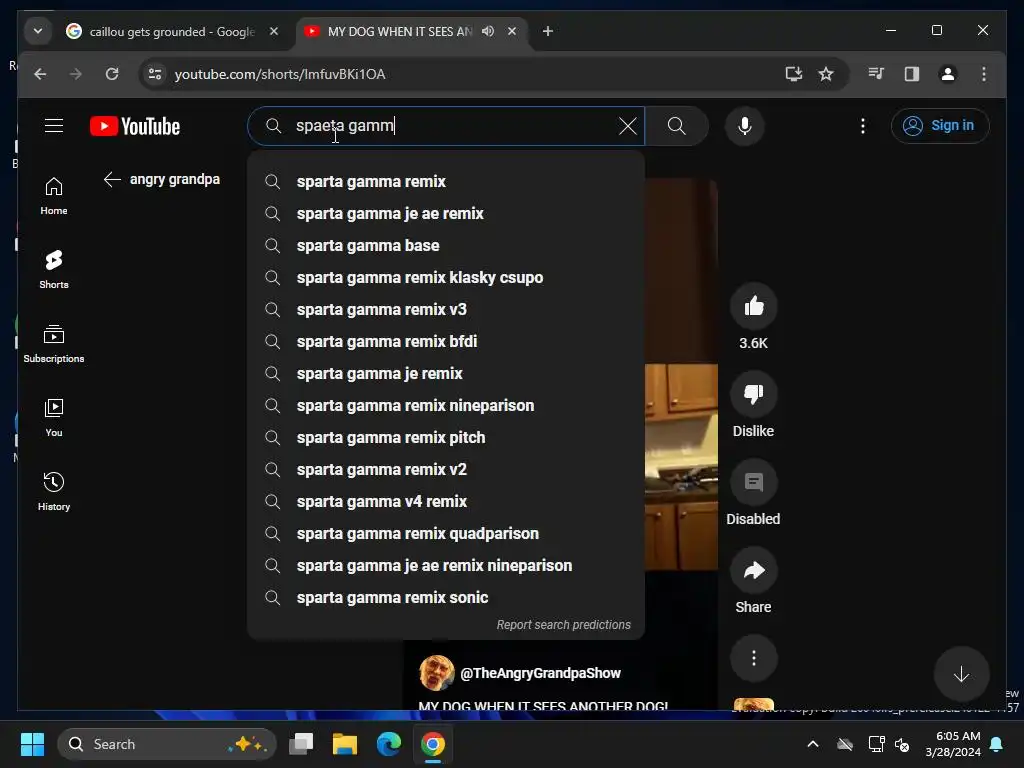
Task: Choose suggestion sparta gamma remix v2
Action: (446, 470)
